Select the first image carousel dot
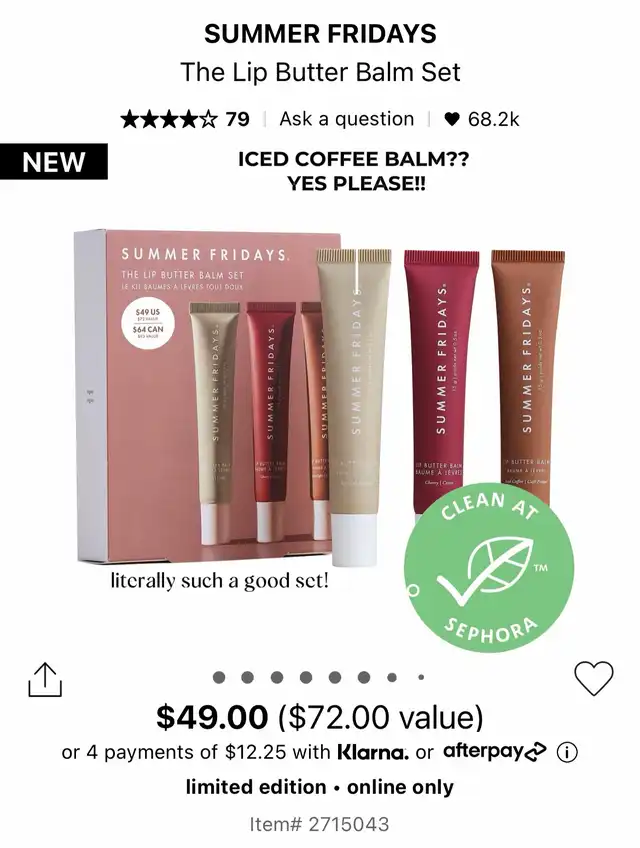Viewport: 640px width, 848px height. pyautogui.click(x=219, y=677)
